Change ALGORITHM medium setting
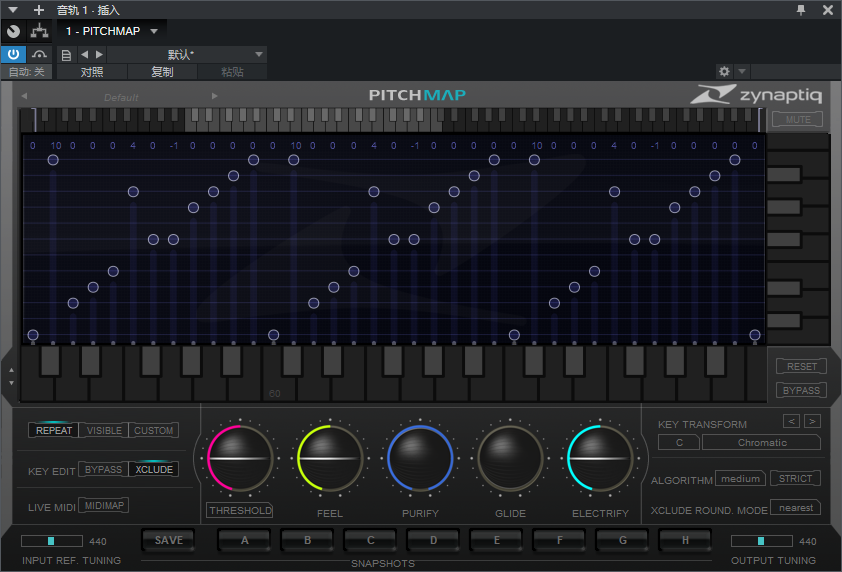 (741, 478)
